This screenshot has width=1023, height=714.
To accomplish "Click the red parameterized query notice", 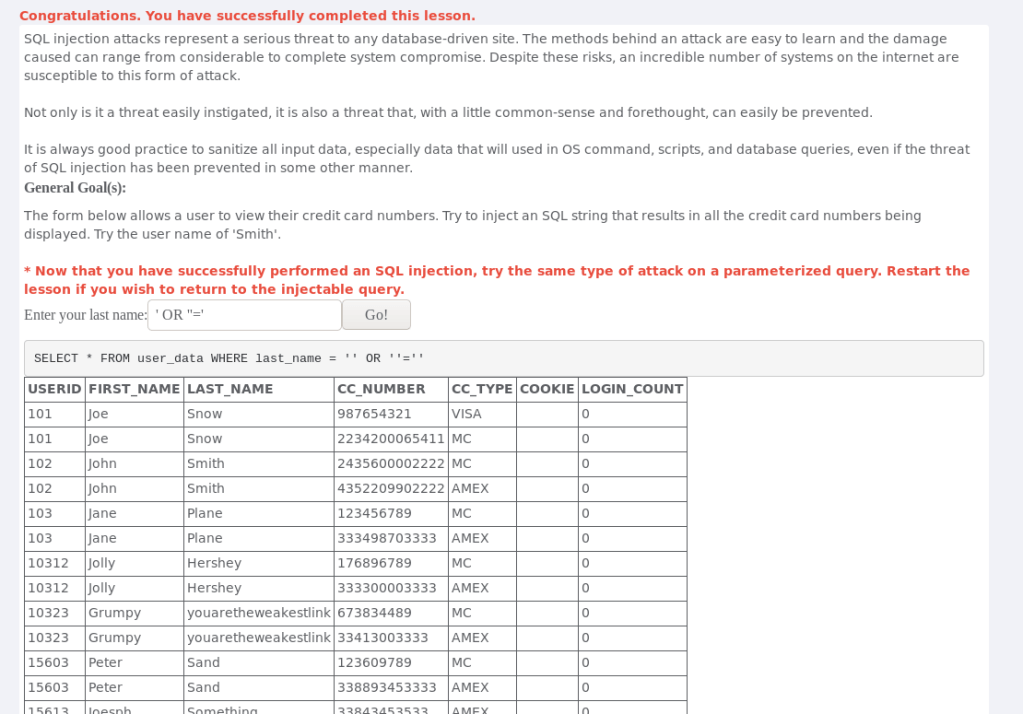I will click(496, 280).
